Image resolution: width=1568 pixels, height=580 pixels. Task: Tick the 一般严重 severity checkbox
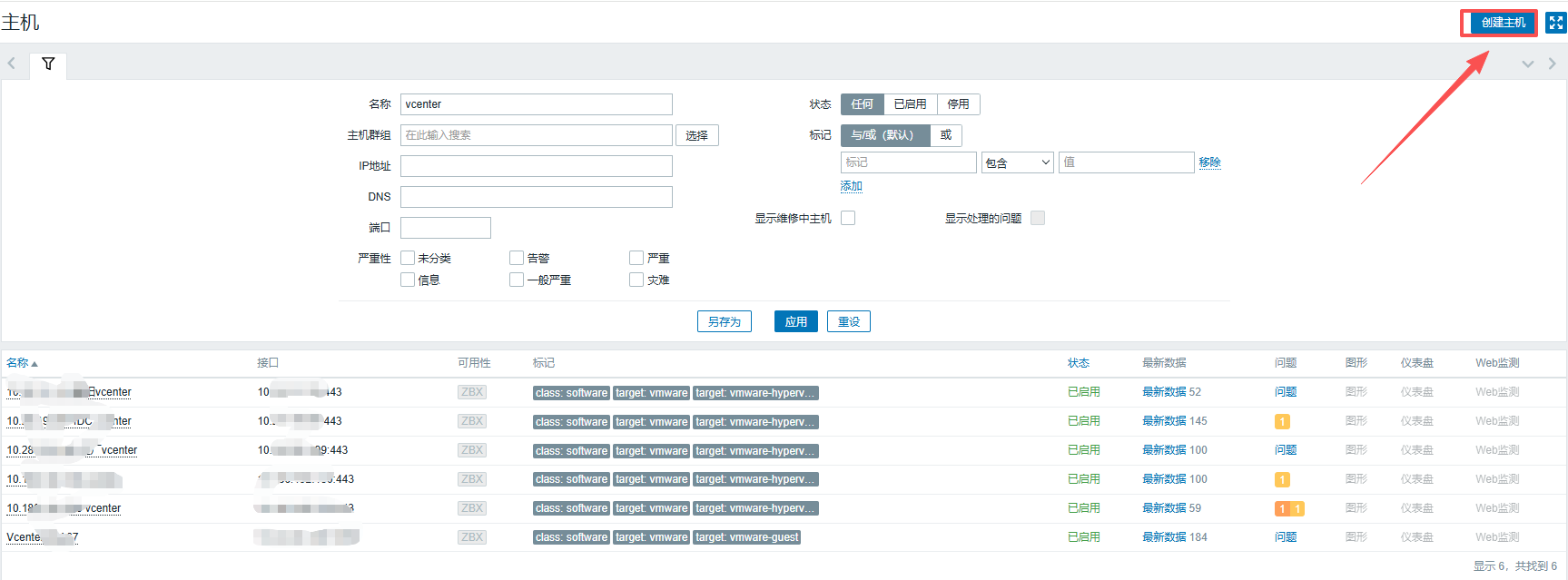(517, 280)
